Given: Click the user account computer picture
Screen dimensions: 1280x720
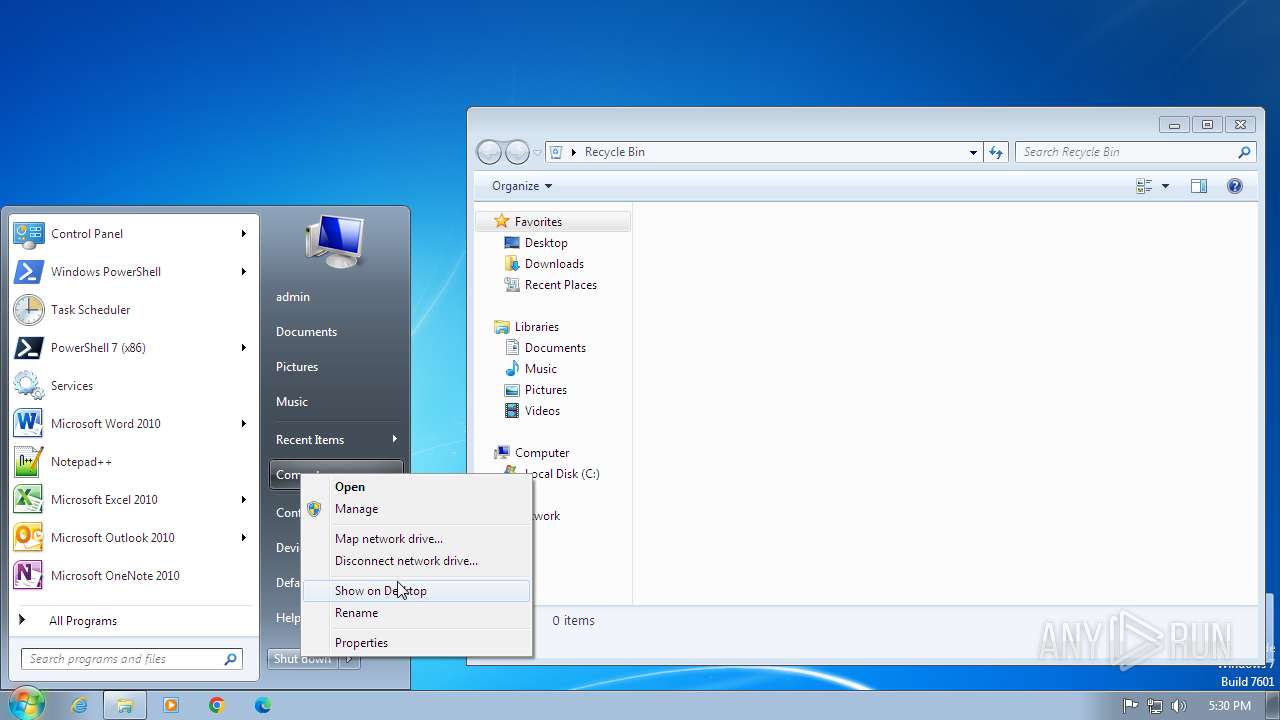Looking at the screenshot, I should point(335,241).
